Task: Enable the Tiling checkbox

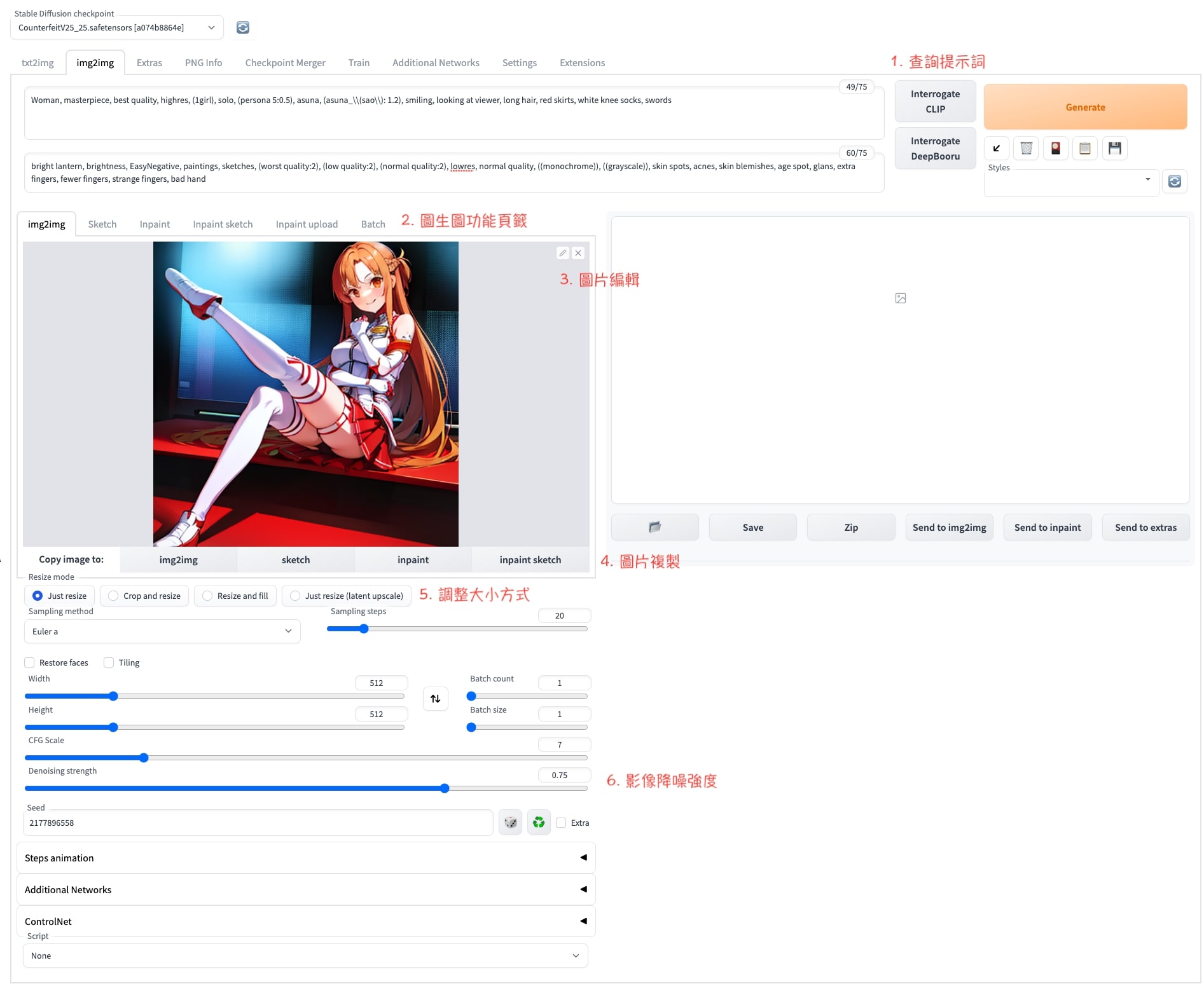Action: pos(109,662)
